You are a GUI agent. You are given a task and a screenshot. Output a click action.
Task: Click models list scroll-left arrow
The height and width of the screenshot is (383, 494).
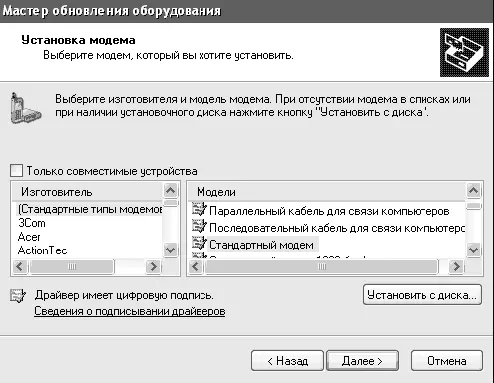point(196,266)
